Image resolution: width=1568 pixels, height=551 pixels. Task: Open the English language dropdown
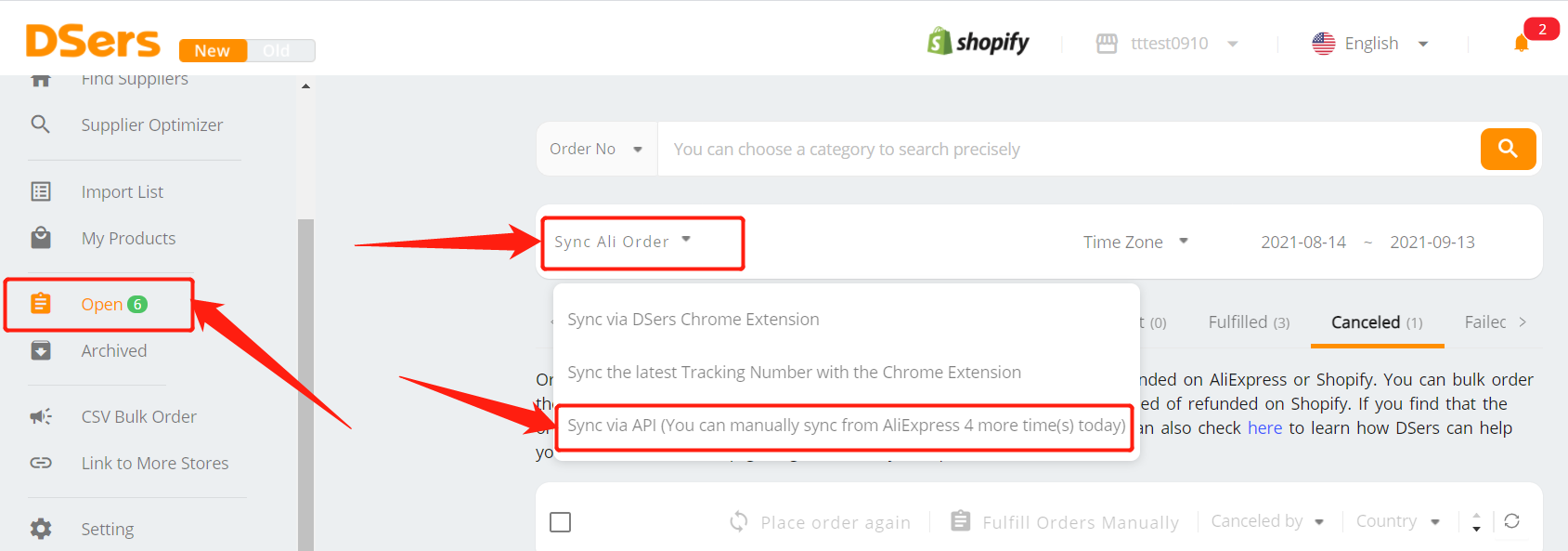click(1370, 44)
